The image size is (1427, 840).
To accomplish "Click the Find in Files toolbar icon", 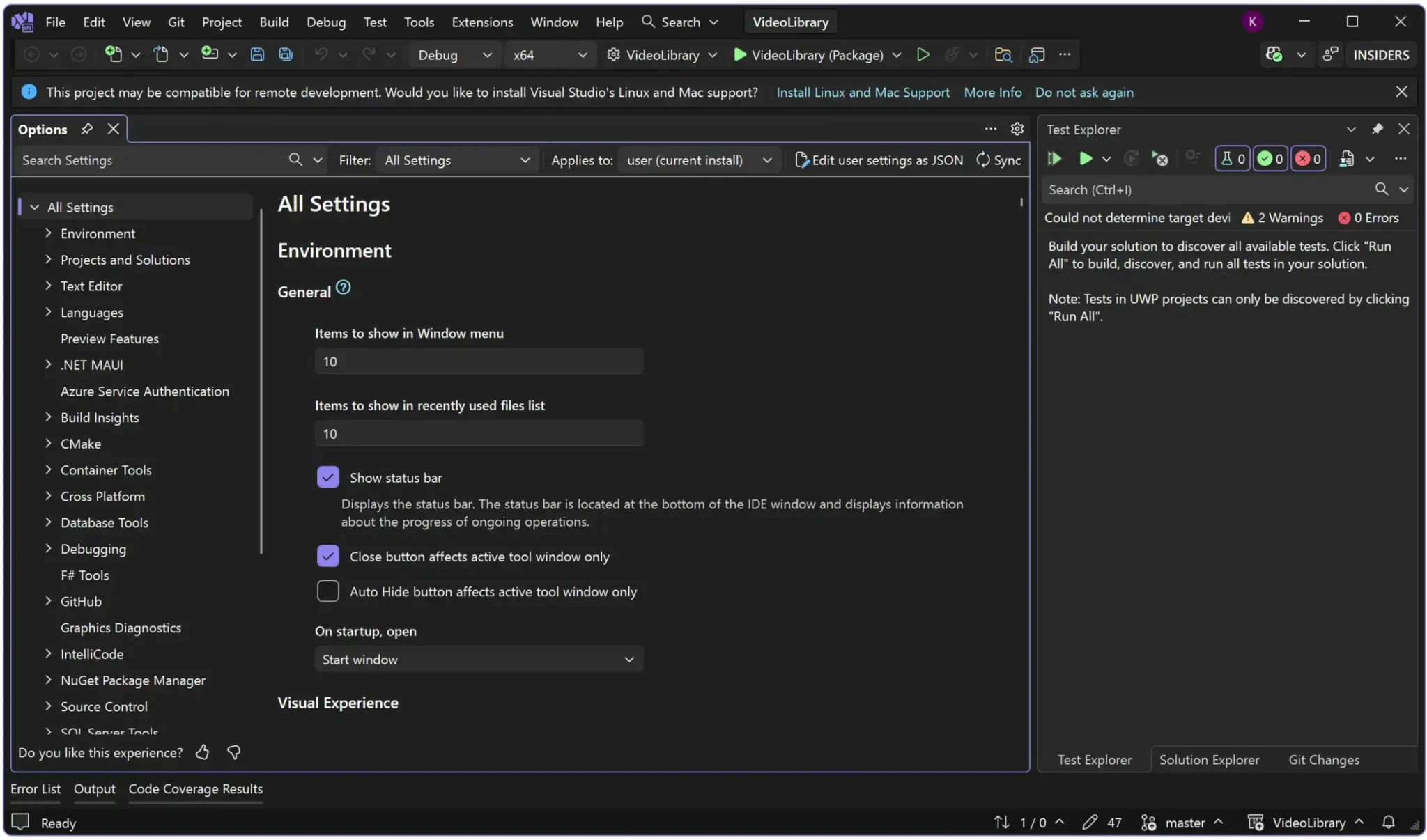I will (1003, 54).
